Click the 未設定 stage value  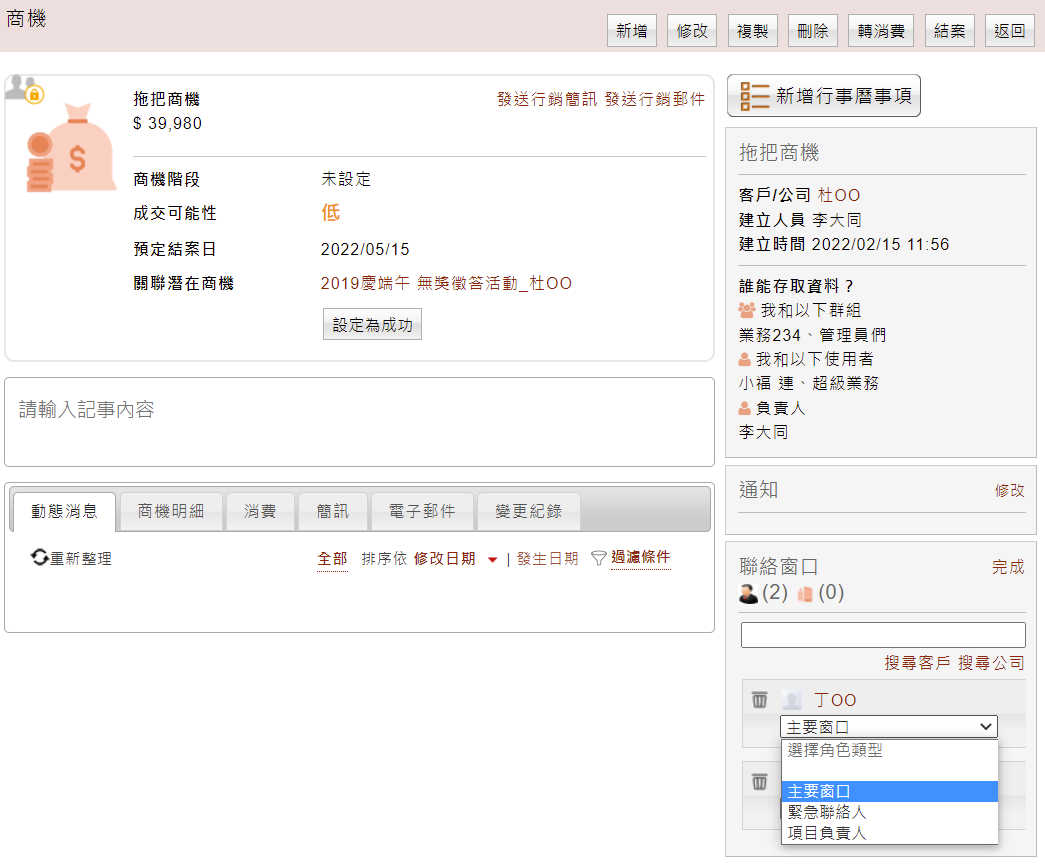[346, 179]
